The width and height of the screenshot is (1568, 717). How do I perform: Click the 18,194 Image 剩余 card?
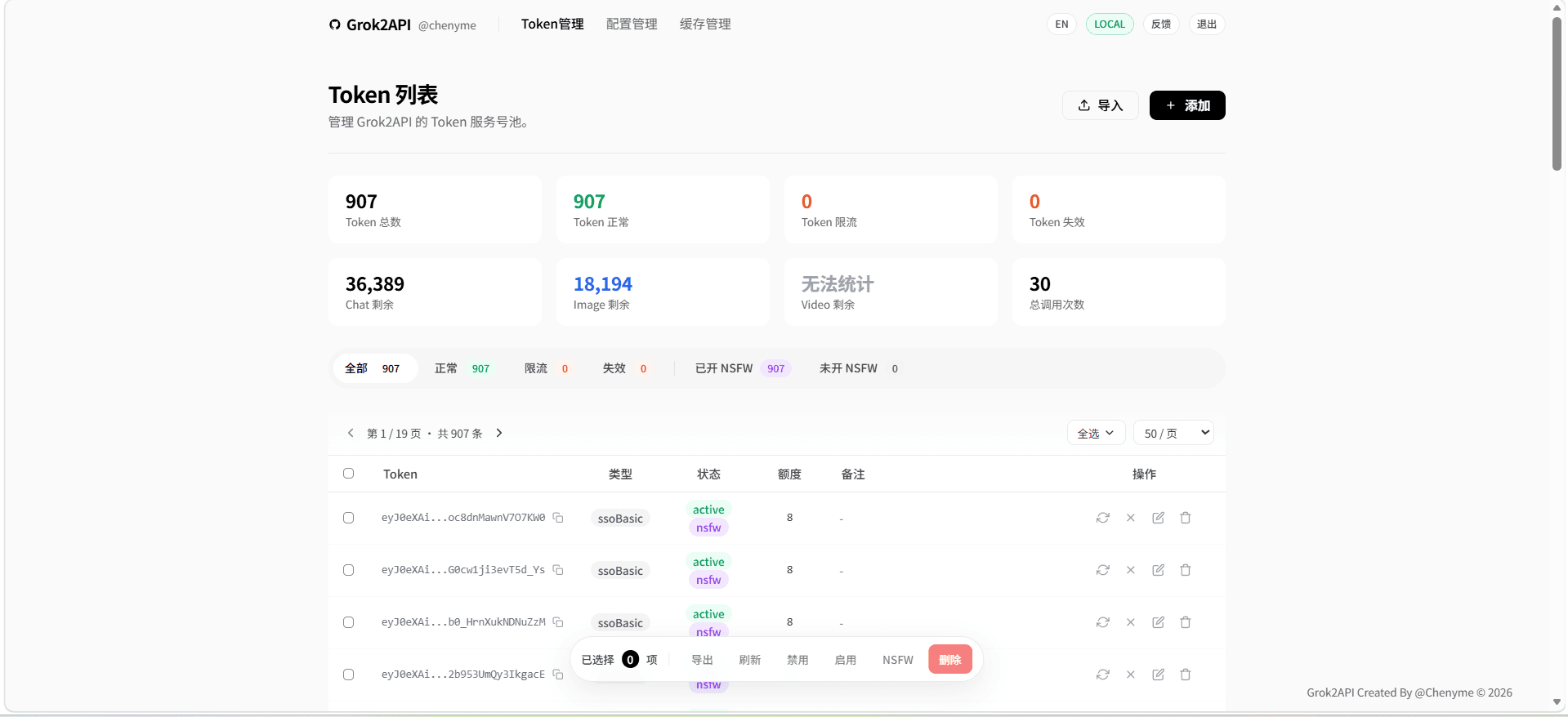coord(663,292)
